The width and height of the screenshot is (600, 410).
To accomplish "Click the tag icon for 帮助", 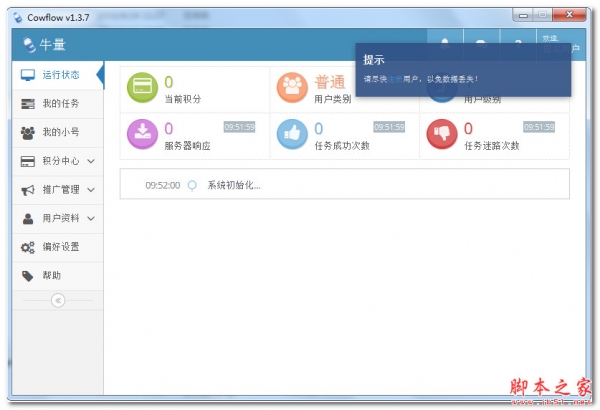I will (x=28, y=276).
